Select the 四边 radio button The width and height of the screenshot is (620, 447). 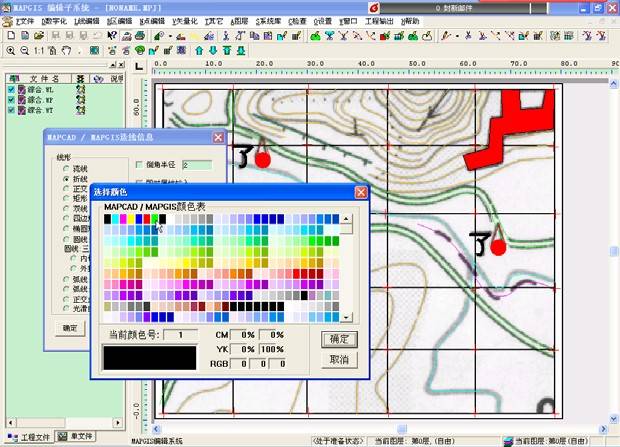[x=66, y=218]
